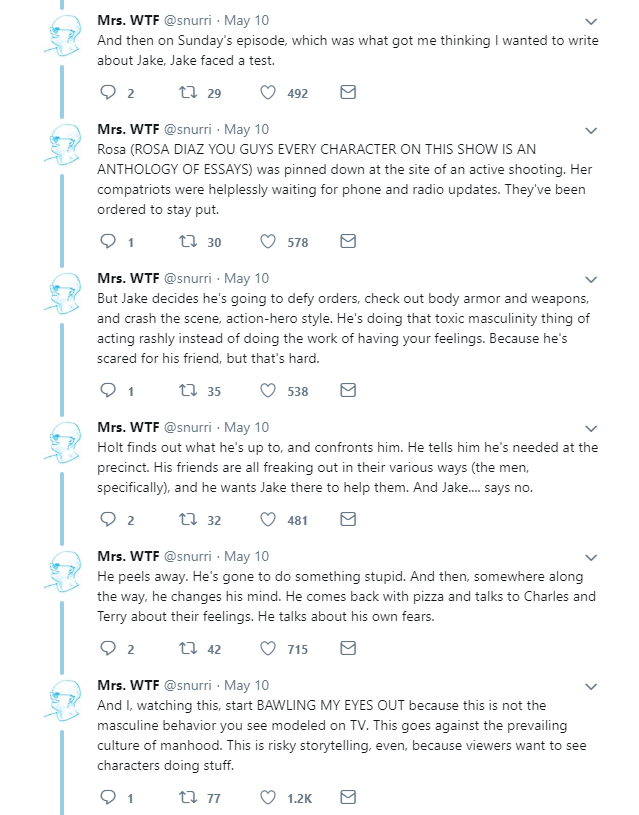Reply to the 'BAWLING MY EYES OUT' tweet
Screen dimensions: 639x815
tap(109, 798)
